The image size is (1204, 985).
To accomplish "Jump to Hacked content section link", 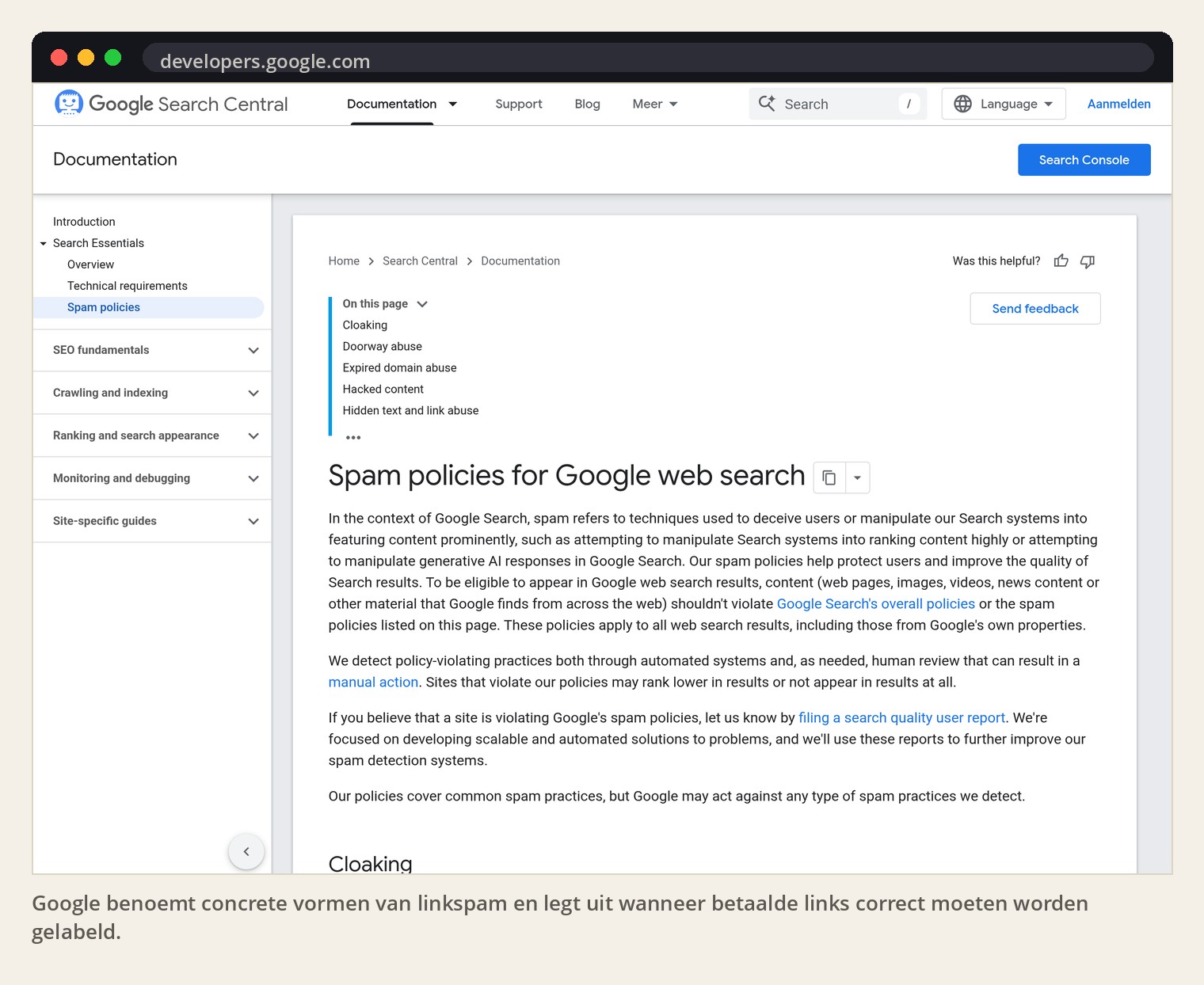I will [383, 390].
